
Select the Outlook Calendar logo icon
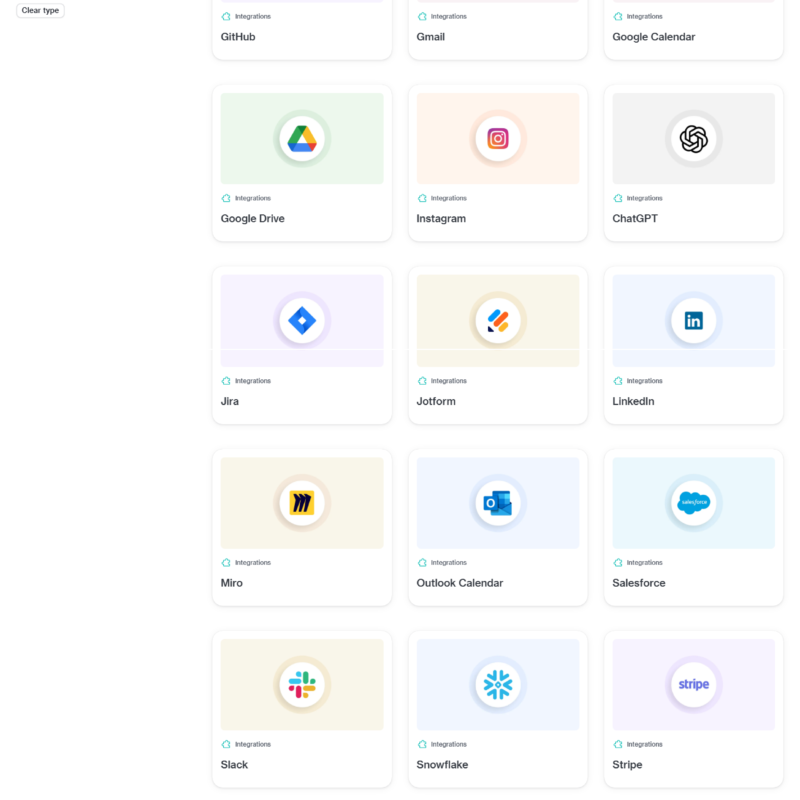498,503
